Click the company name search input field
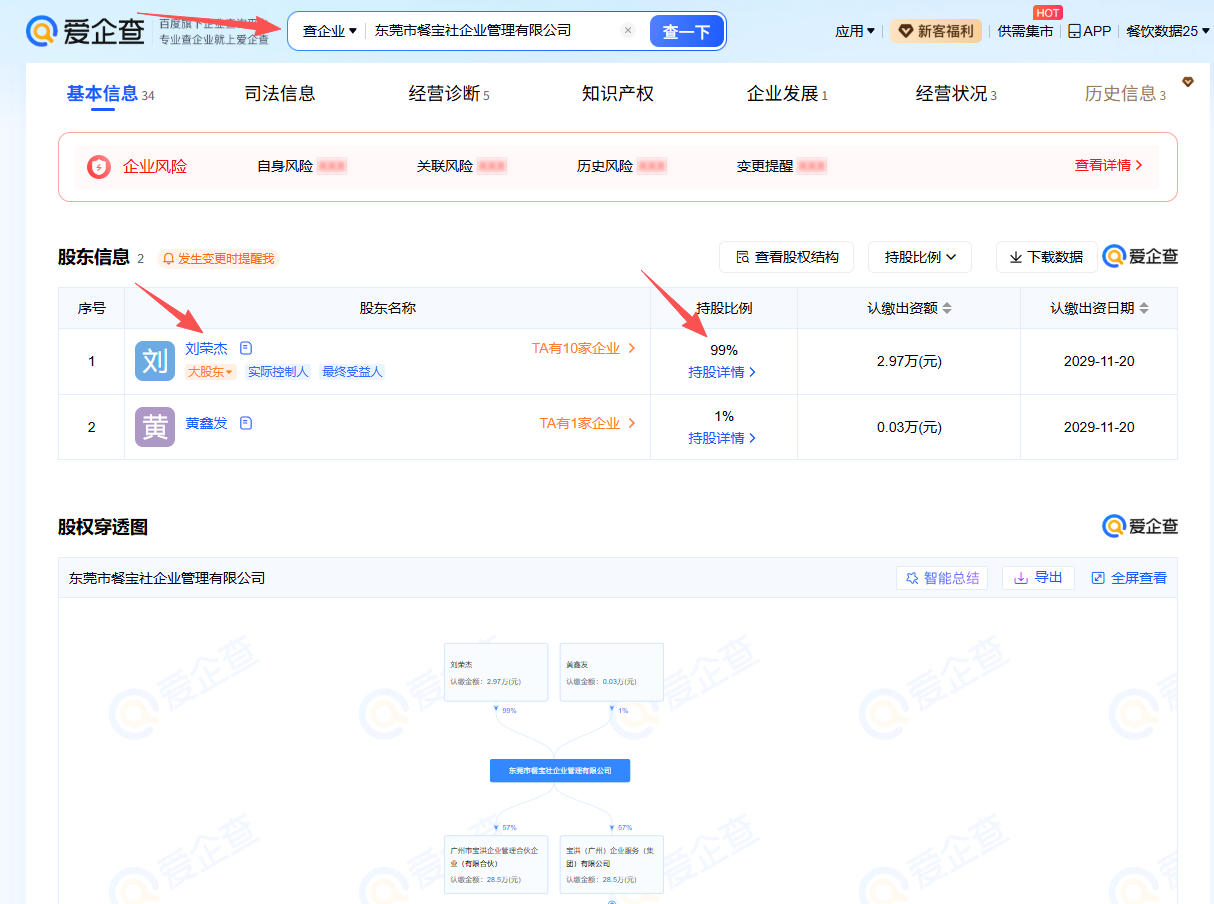The image size is (1214, 904). (x=494, y=31)
